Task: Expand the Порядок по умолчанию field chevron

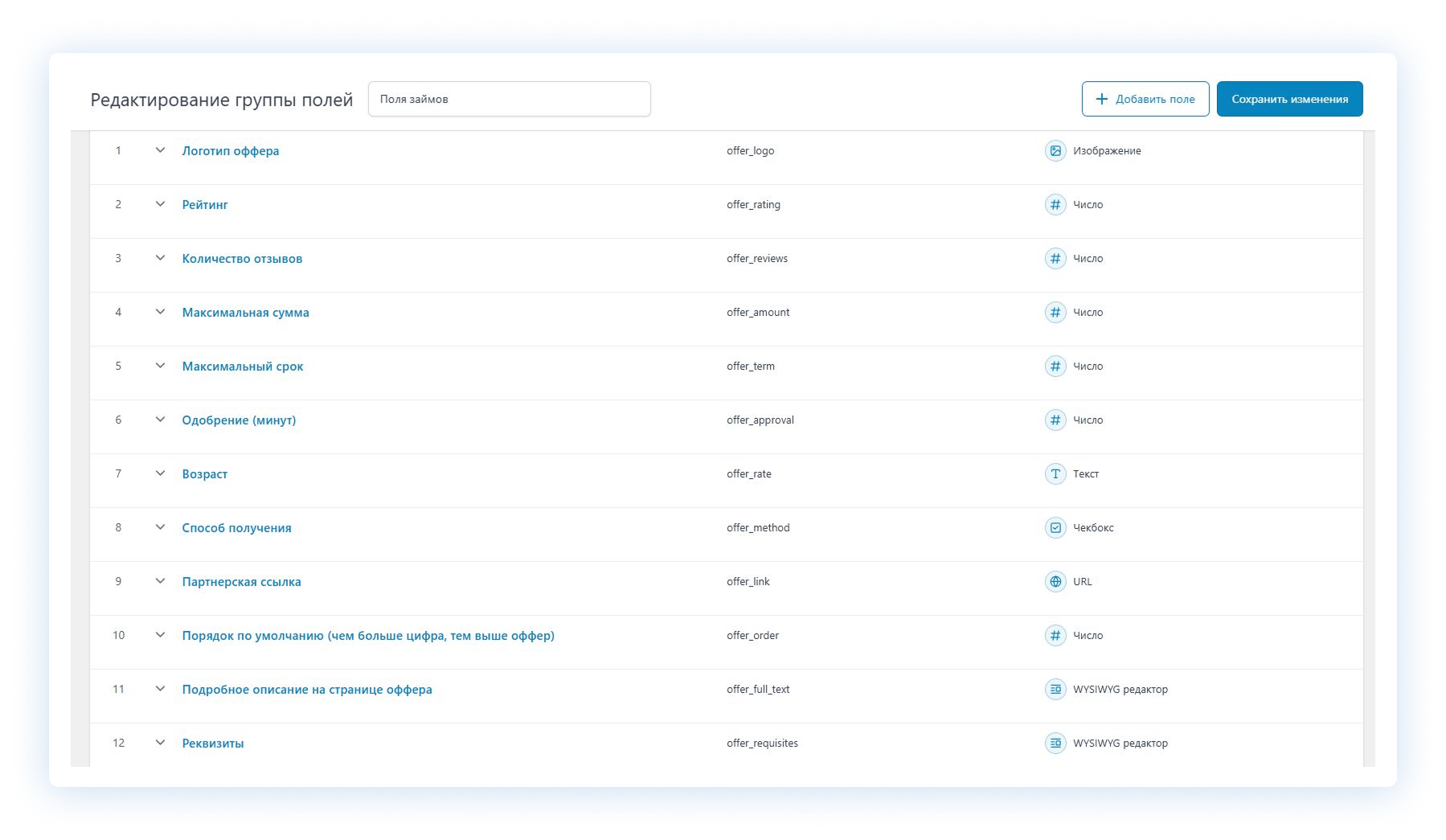Action: point(160,635)
